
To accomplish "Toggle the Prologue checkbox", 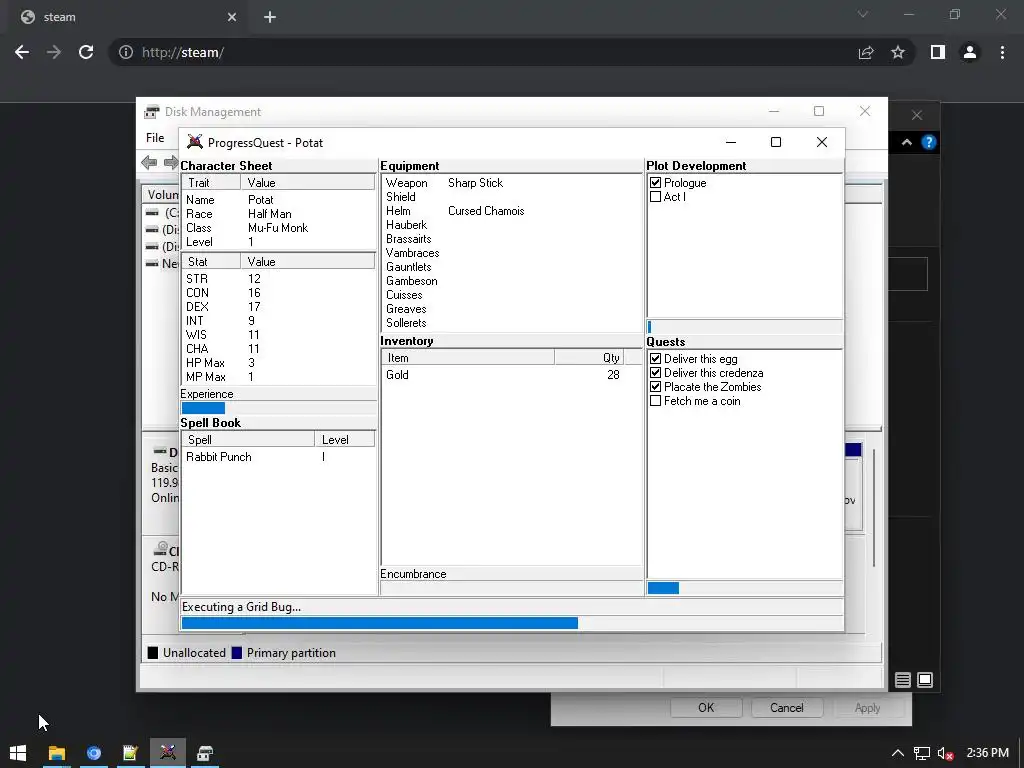I will pyautogui.click(x=656, y=183).
